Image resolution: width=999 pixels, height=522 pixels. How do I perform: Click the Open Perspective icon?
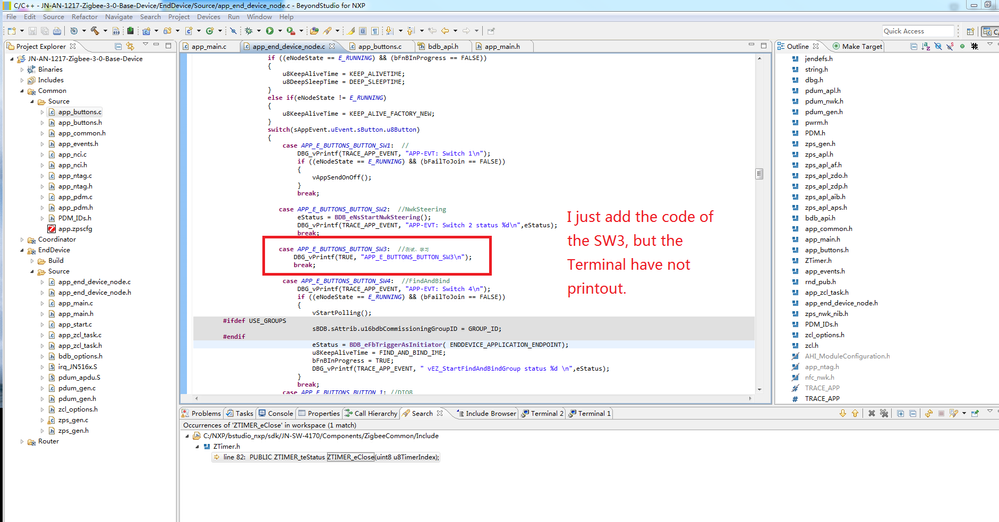click(970, 31)
